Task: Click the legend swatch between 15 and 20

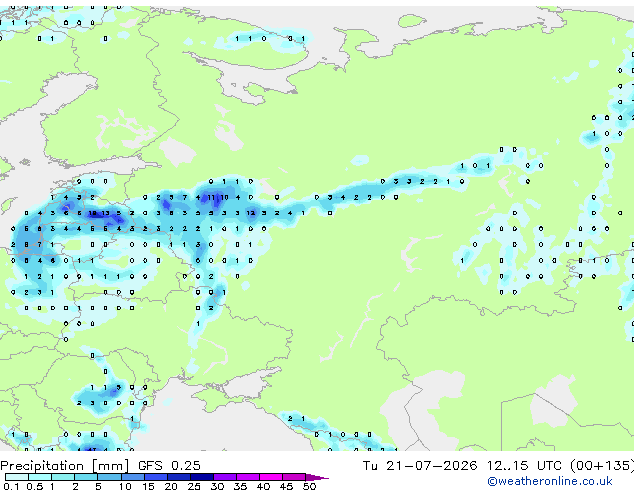Action: tap(155, 477)
